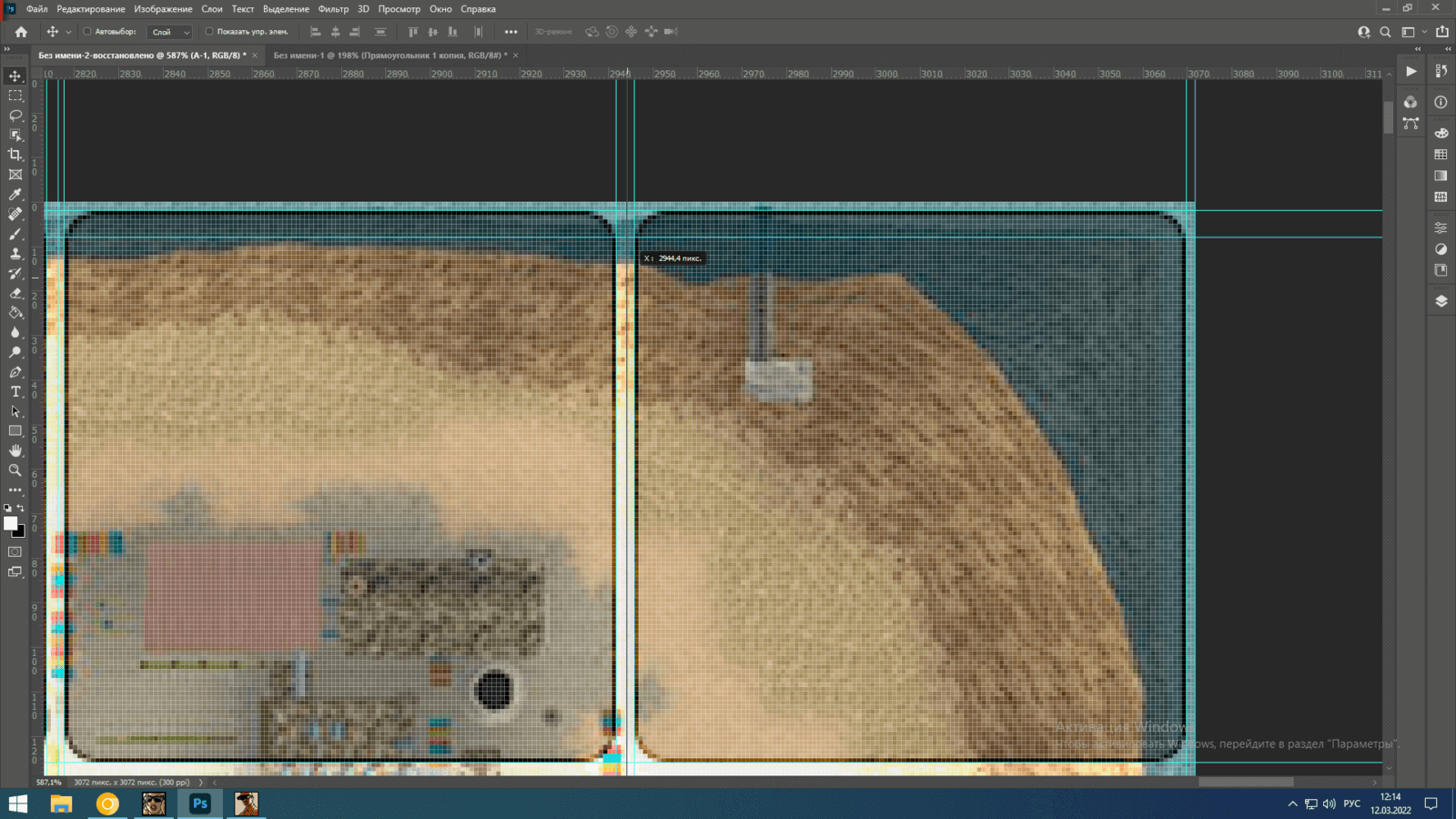Choose the Eraser tool
Viewport: 1456px width, 819px height.
click(x=15, y=294)
